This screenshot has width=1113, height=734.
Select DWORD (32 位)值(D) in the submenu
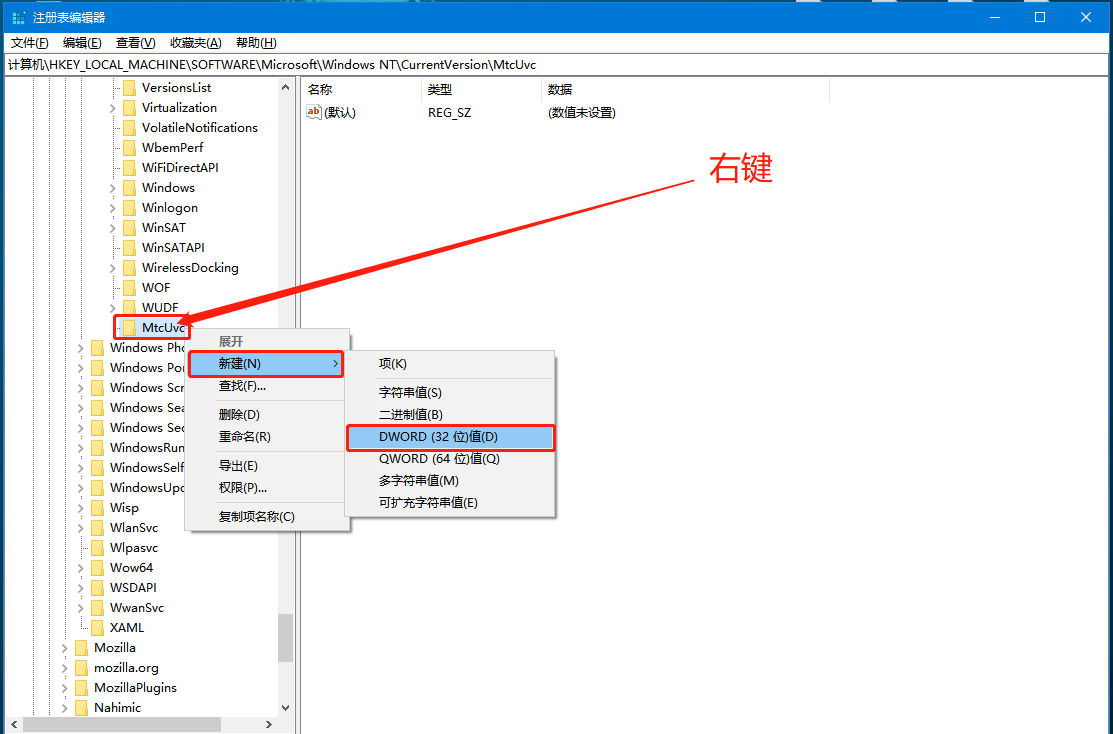(450, 437)
